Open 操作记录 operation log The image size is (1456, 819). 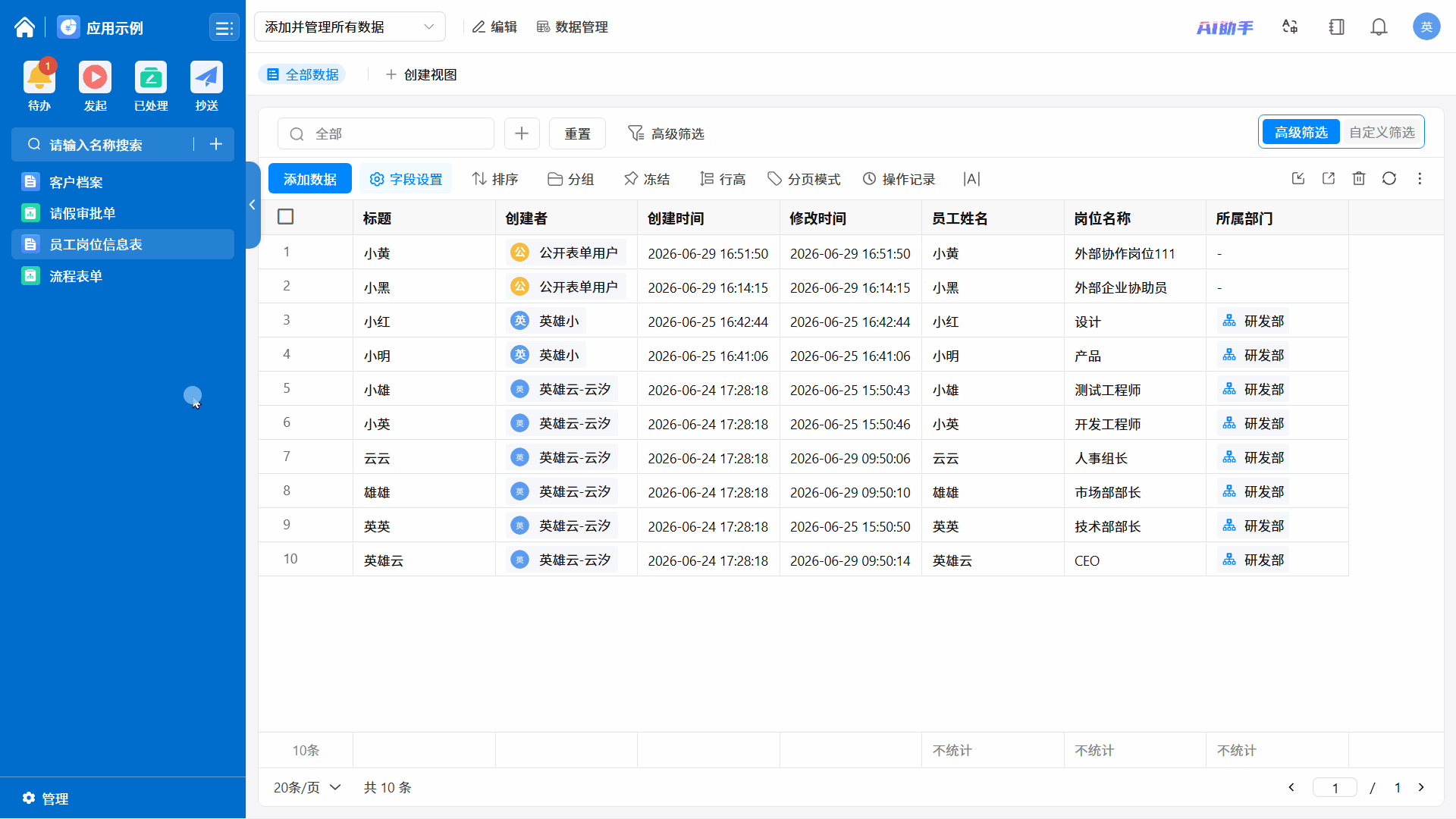click(899, 179)
